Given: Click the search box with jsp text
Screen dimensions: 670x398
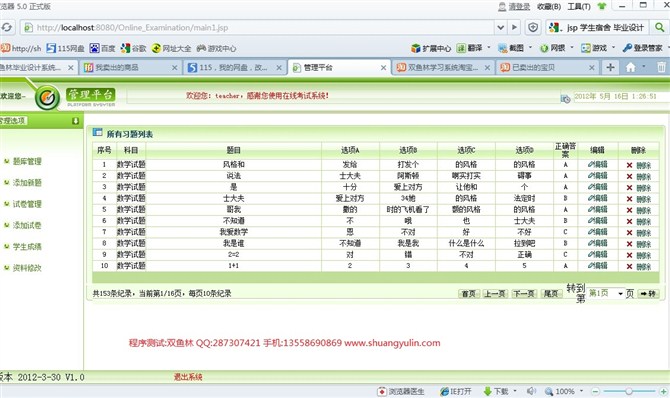Looking at the screenshot, I should pos(597,28).
